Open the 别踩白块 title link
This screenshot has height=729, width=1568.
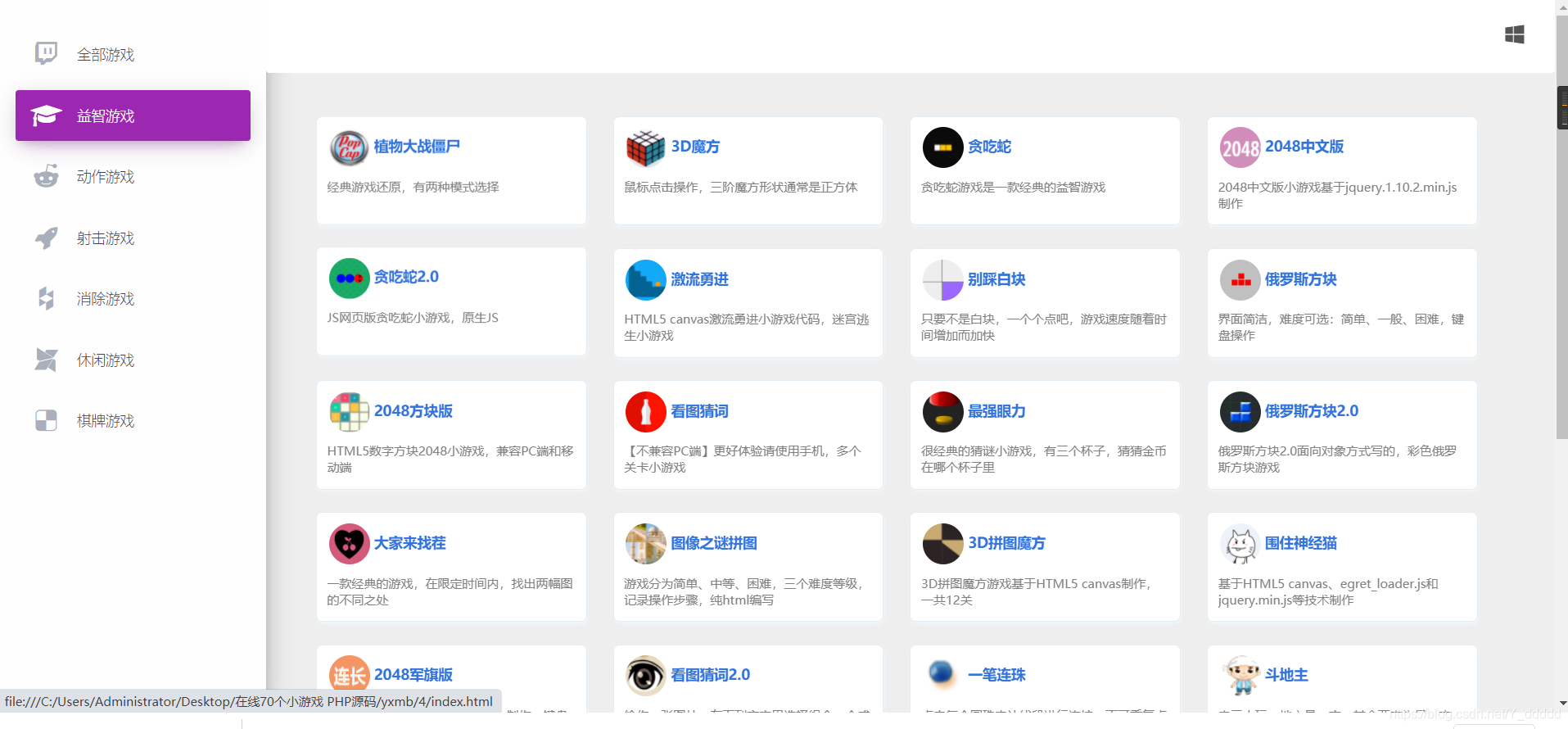coord(996,279)
